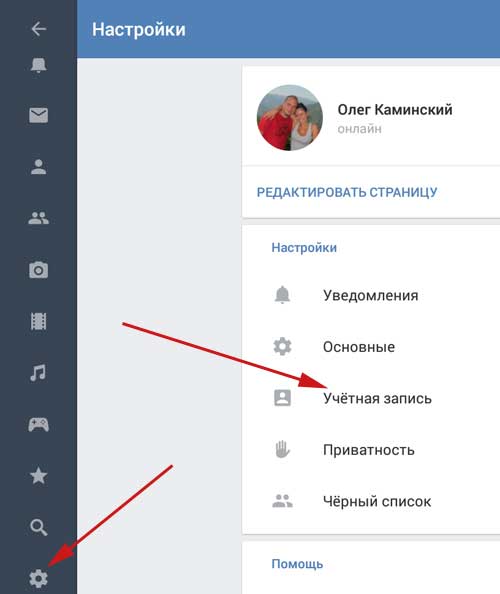Open search magnifier icon in sidebar

(39, 527)
